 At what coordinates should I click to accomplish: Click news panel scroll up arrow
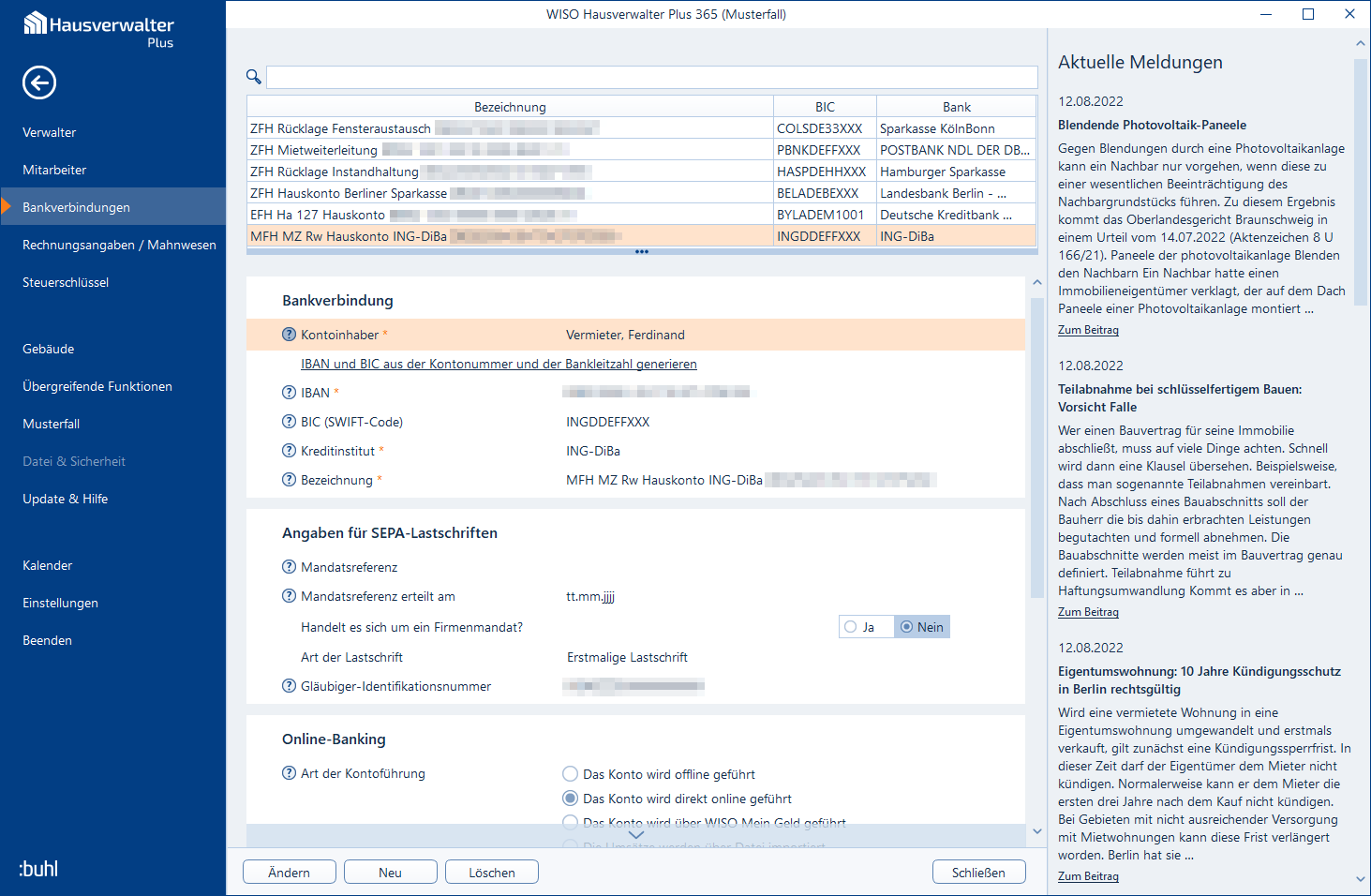1361,43
